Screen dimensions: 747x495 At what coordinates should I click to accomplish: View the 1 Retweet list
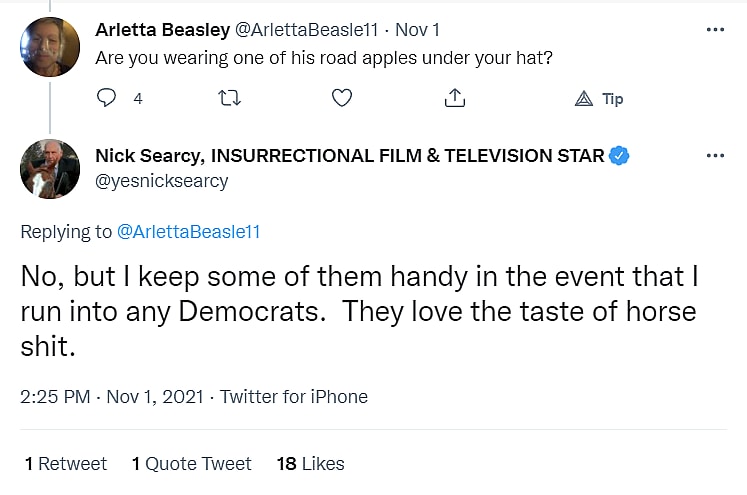coord(66,464)
